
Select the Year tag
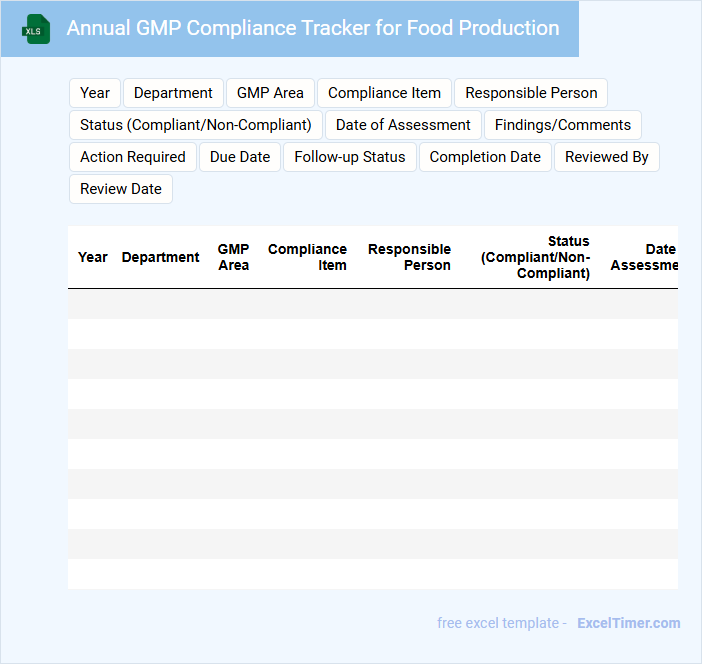[x=95, y=93]
